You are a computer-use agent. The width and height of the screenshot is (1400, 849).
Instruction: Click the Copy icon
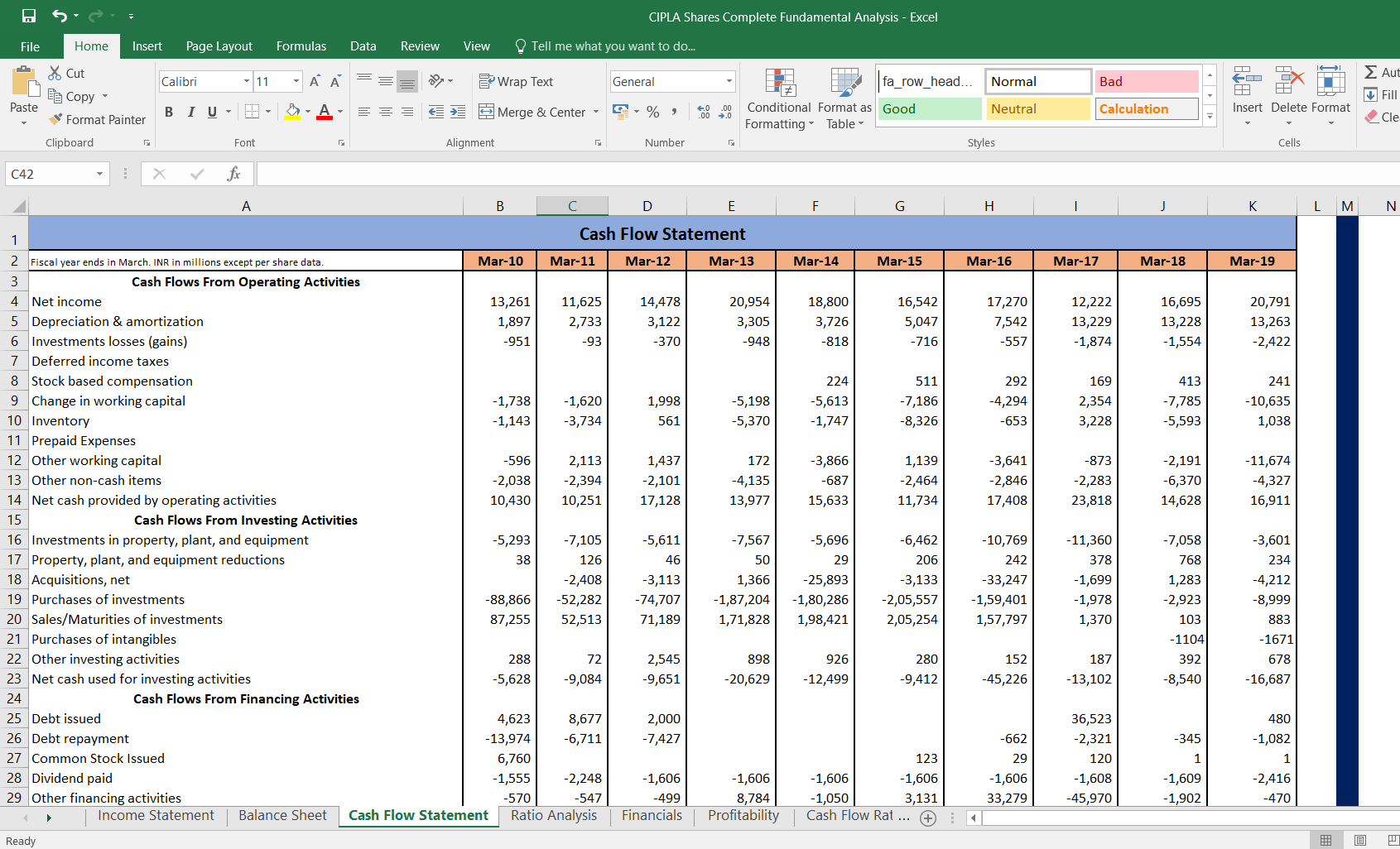point(55,96)
